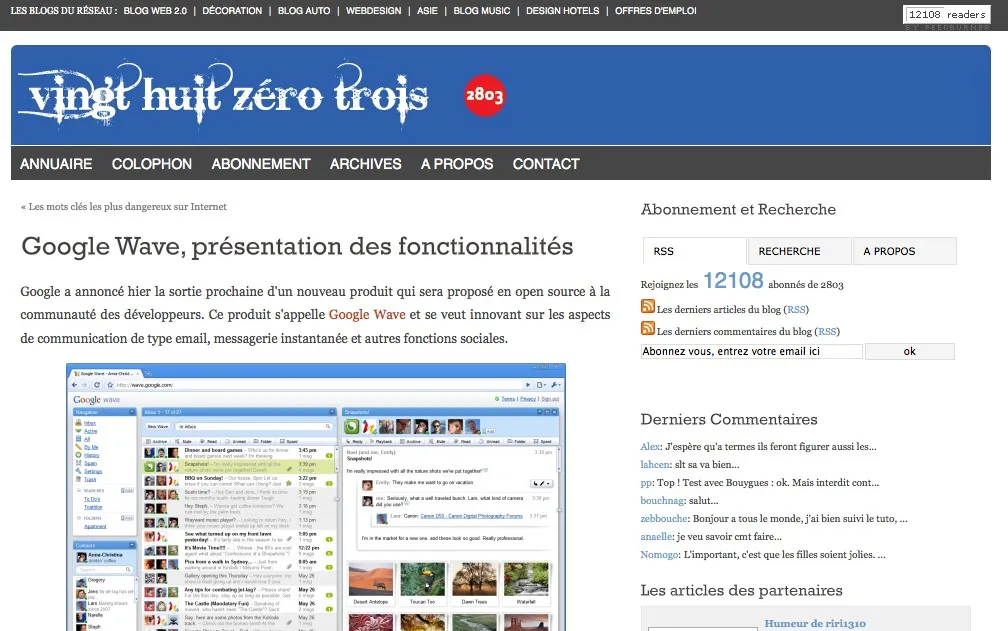The height and width of the screenshot is (631, 1008).
Task: Open Alex's comment link
Action: click(x=650, y=446)
